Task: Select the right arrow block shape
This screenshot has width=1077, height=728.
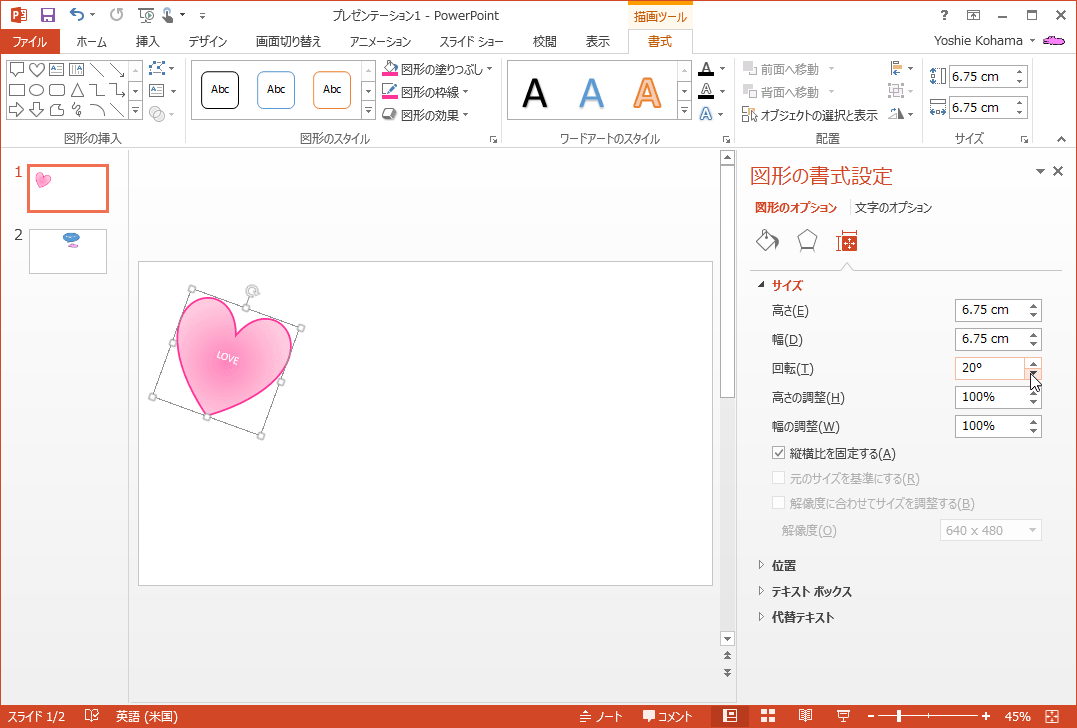Action: pos(16,109)
